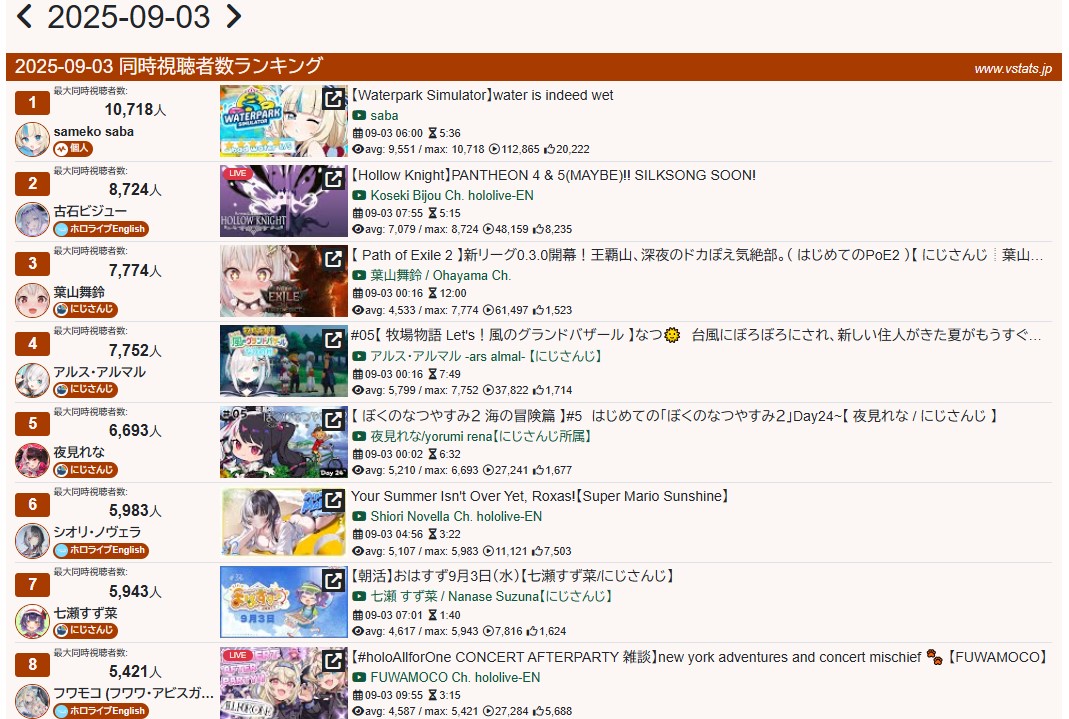Click Koseki Bijou Ch. hololive-EN link

452,196
